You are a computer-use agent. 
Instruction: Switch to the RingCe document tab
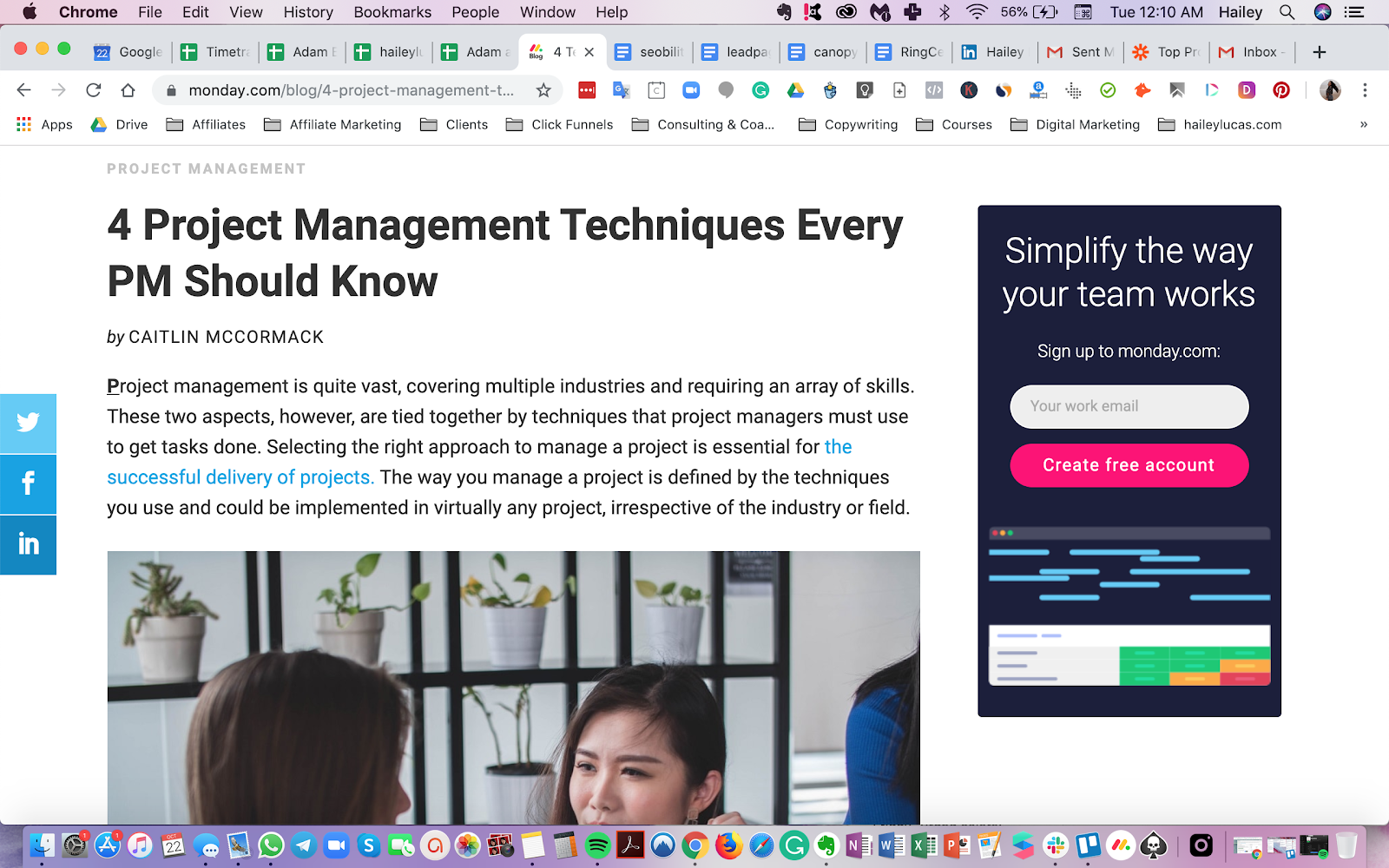coord(909,52)
